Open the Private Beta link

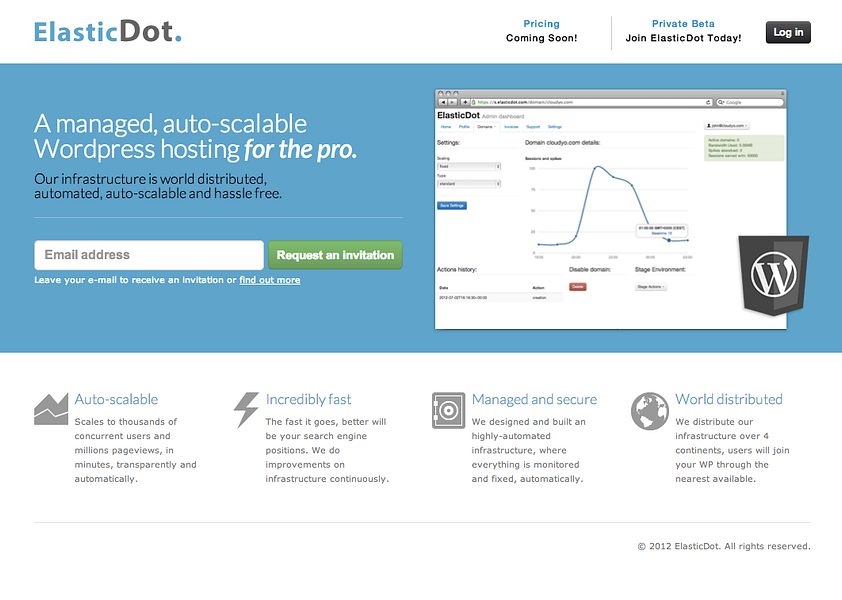pyautogui.click(x=683, y=24)
